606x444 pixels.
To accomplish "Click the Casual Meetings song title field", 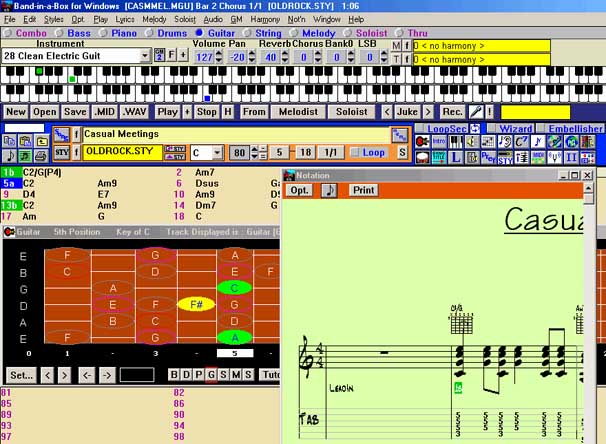I will click(236, 134).
